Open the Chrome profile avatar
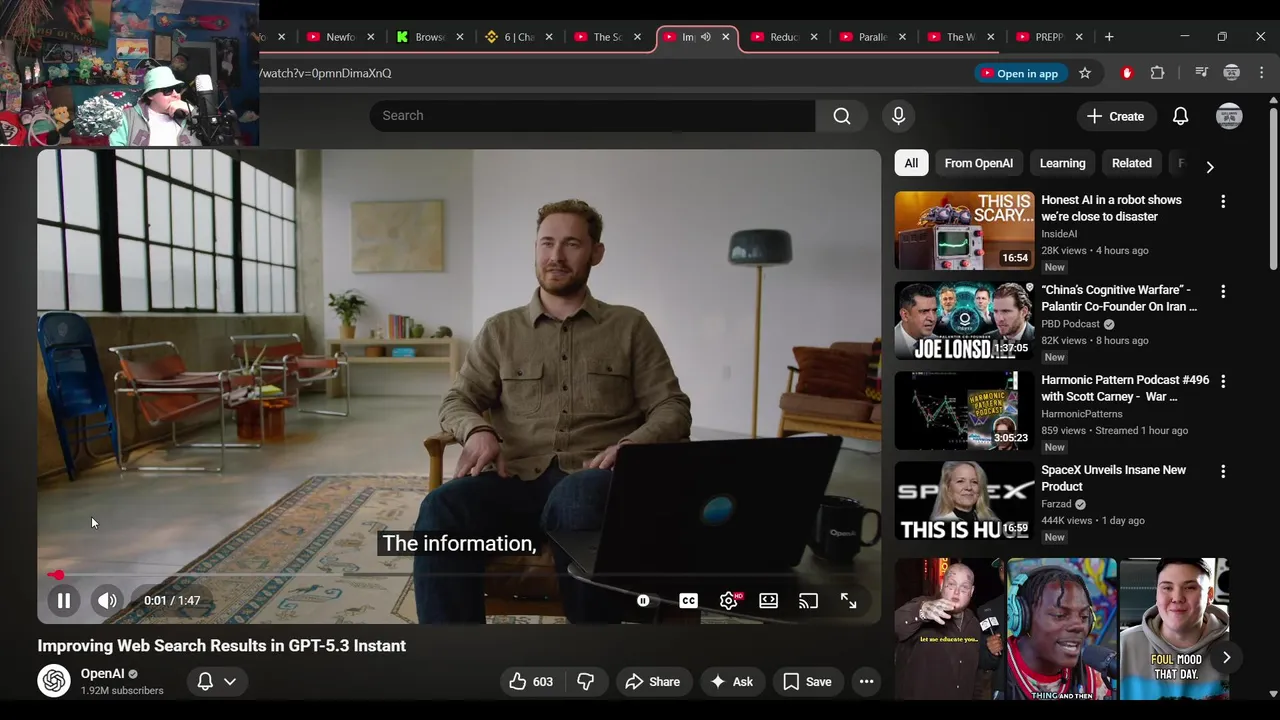 pyautogui.click(x=1232, y=73)
